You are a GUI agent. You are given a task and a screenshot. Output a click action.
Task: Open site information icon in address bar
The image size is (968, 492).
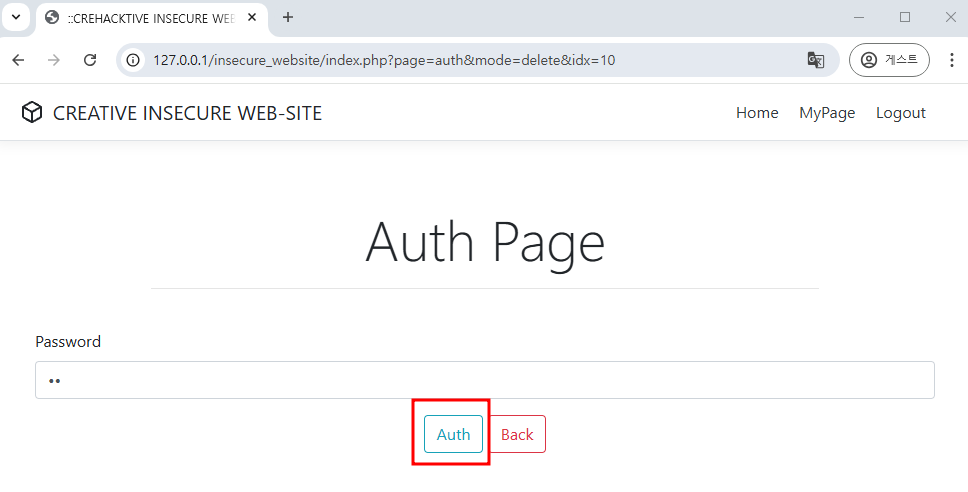point(133,60)
